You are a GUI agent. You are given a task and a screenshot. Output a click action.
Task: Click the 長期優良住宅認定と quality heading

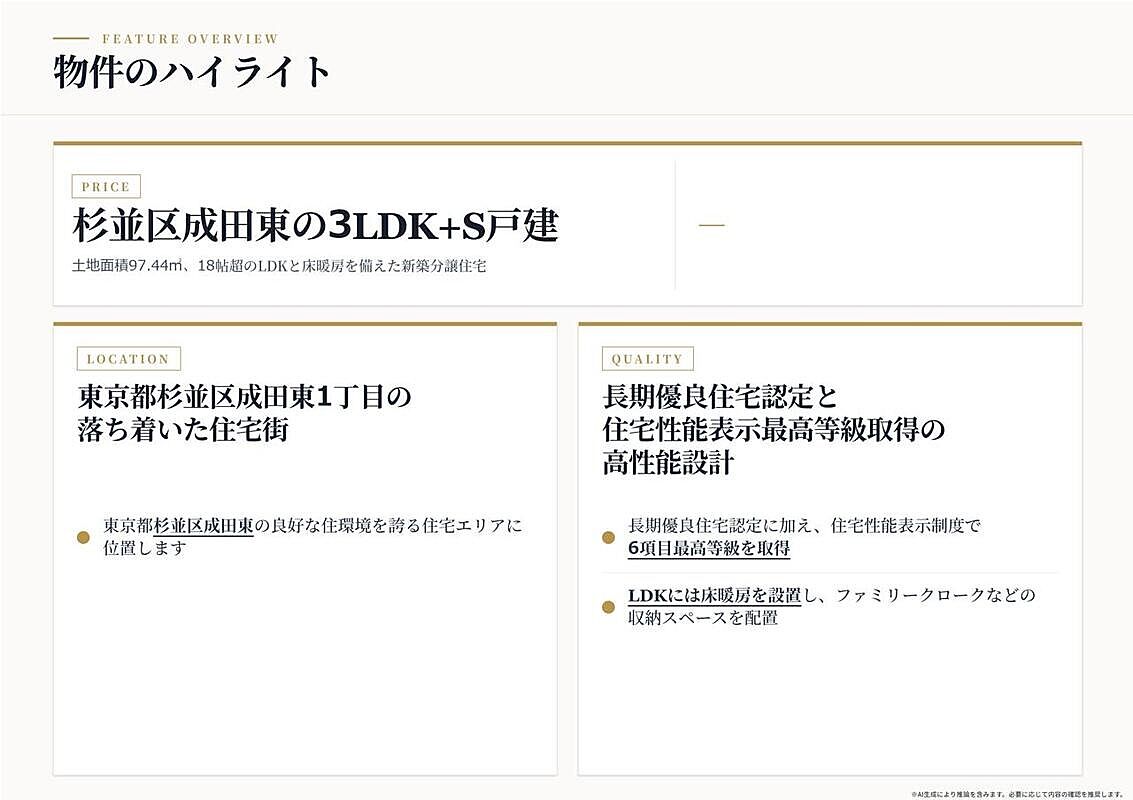720,397
